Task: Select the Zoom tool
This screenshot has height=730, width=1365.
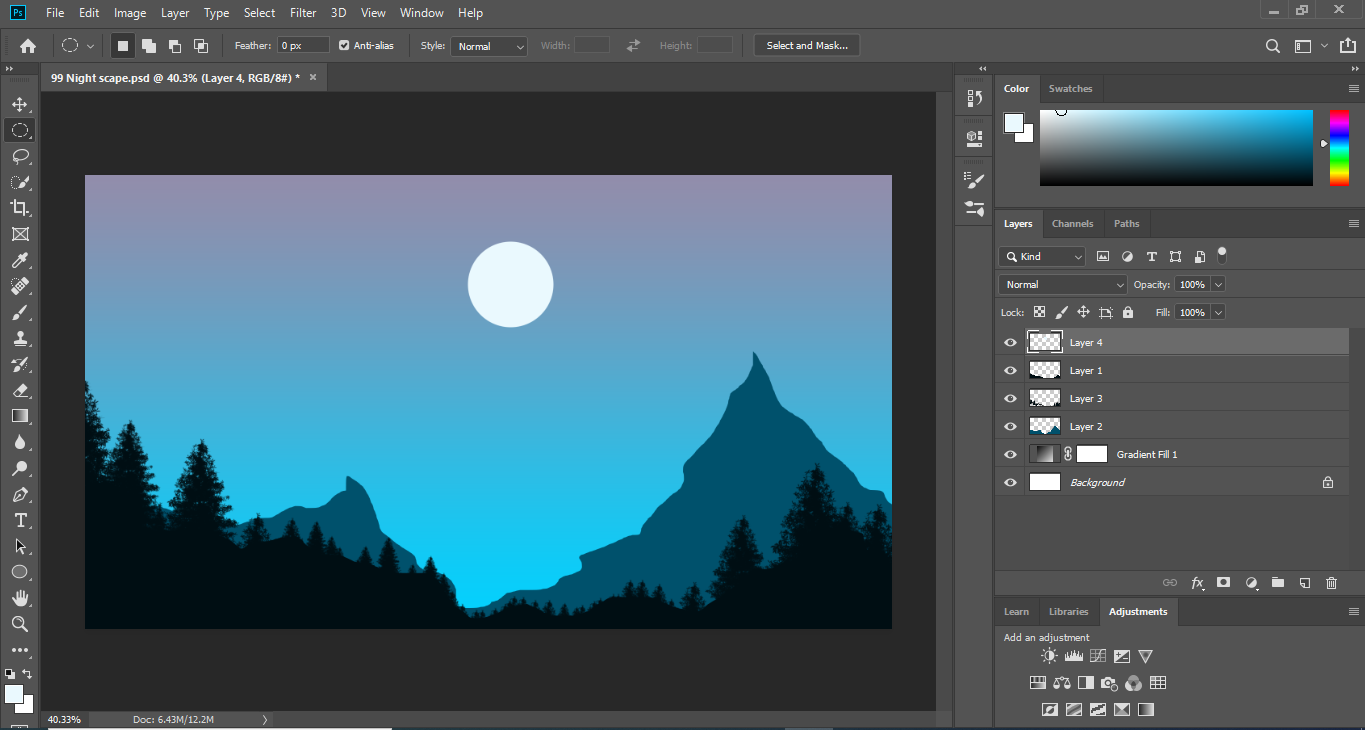Action: pos(19,624)
